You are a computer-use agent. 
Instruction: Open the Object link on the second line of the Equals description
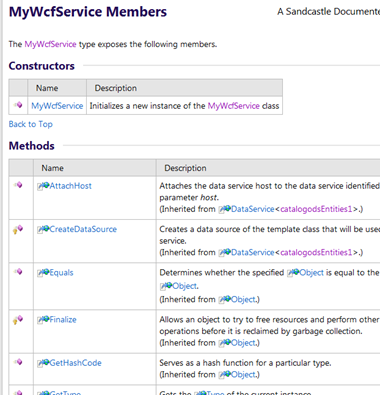(184, 286)
